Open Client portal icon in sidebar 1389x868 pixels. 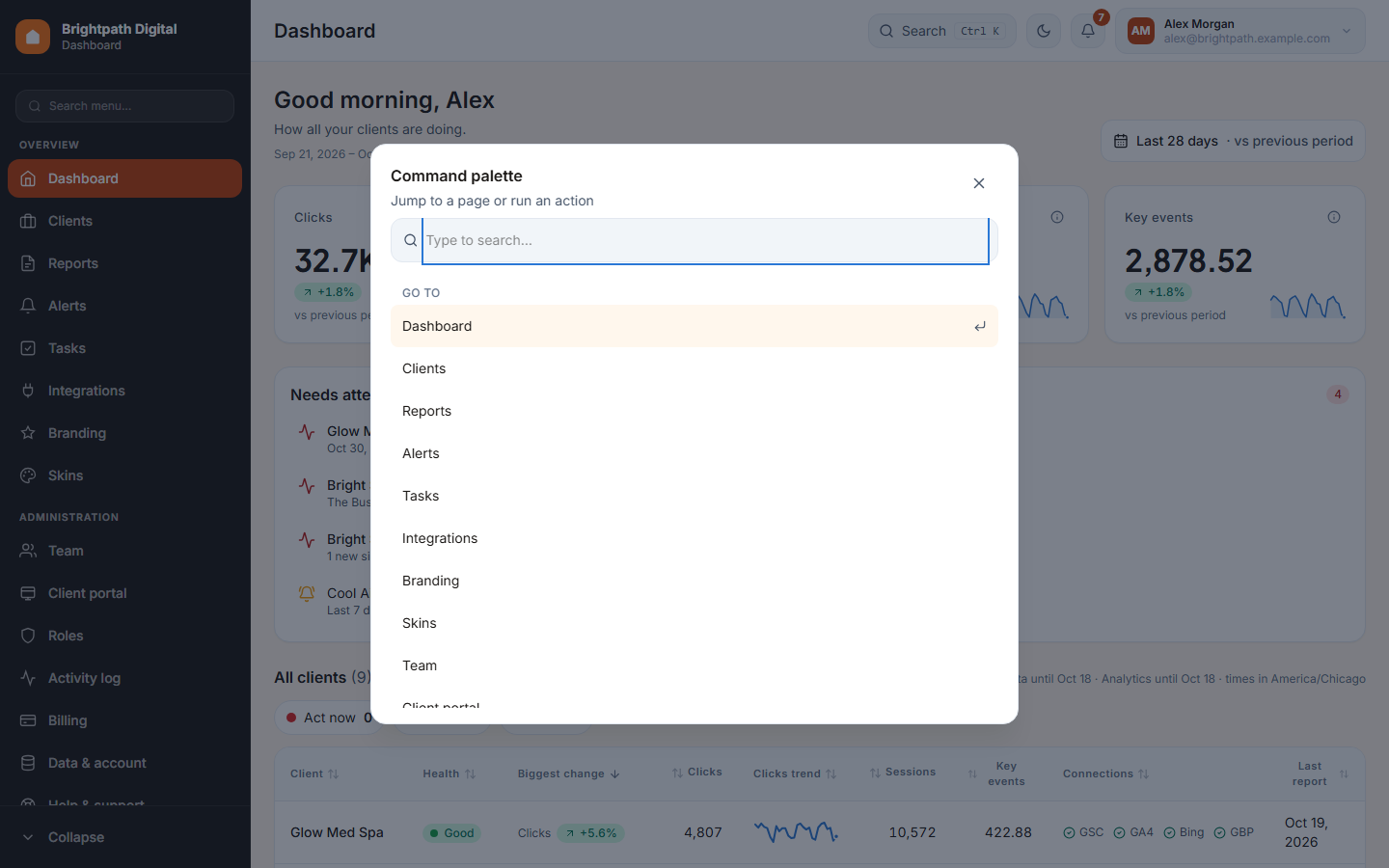coord(28,593)
